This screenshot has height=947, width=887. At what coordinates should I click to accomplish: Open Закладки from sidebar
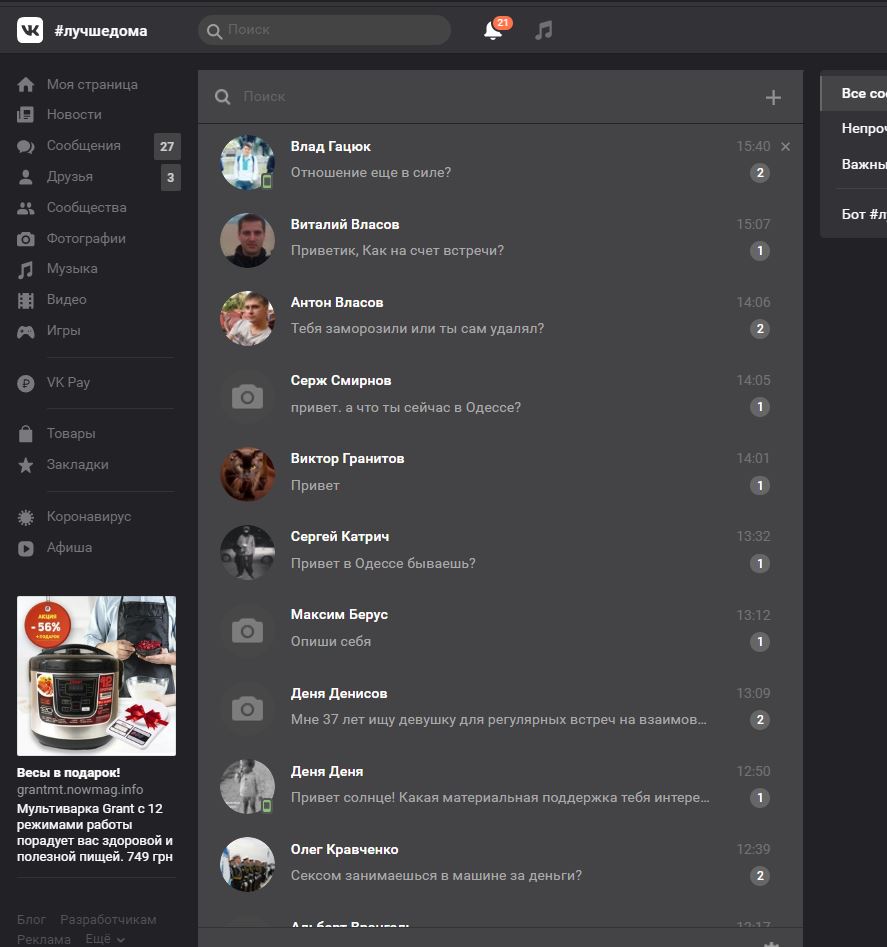click(77, 465)
